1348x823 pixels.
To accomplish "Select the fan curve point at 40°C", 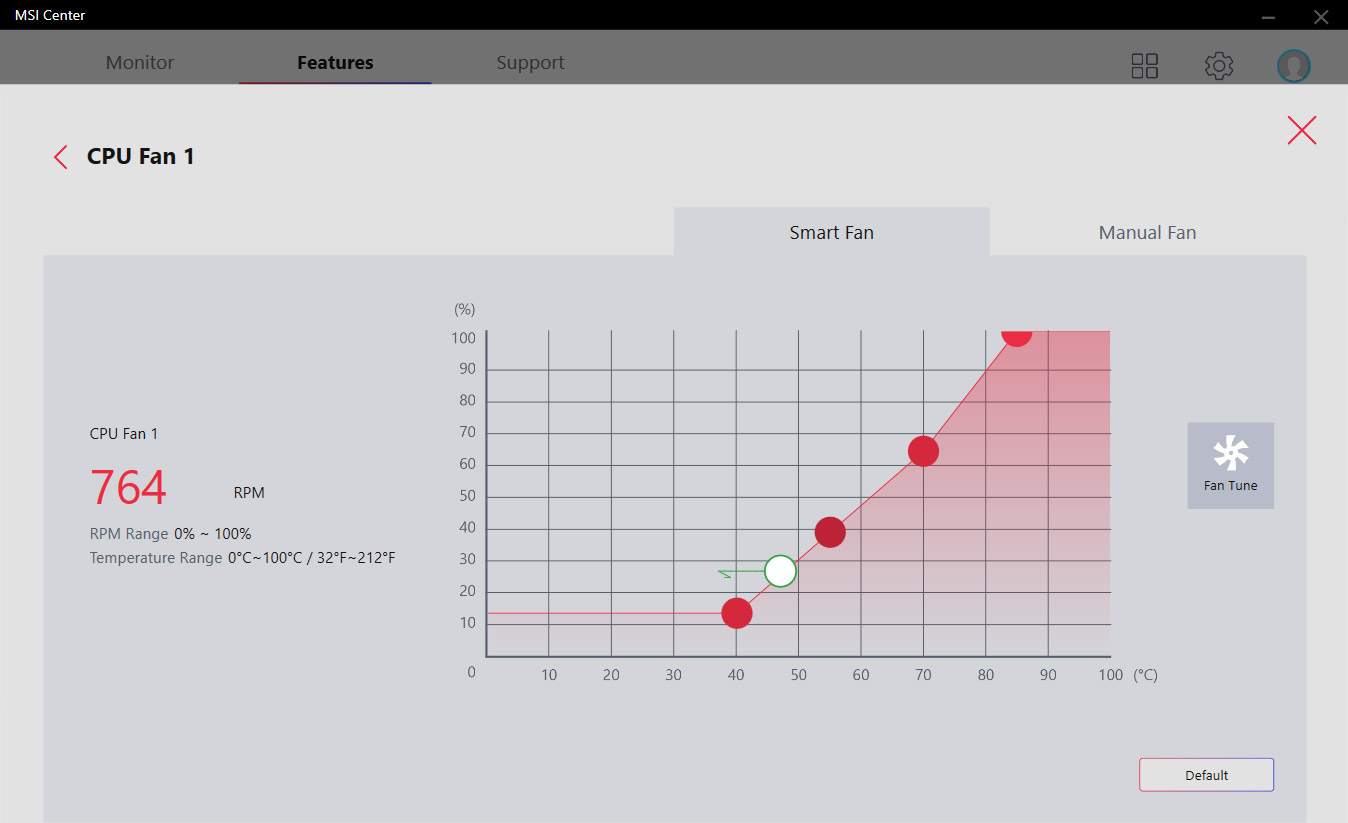I will click(737, 613).
